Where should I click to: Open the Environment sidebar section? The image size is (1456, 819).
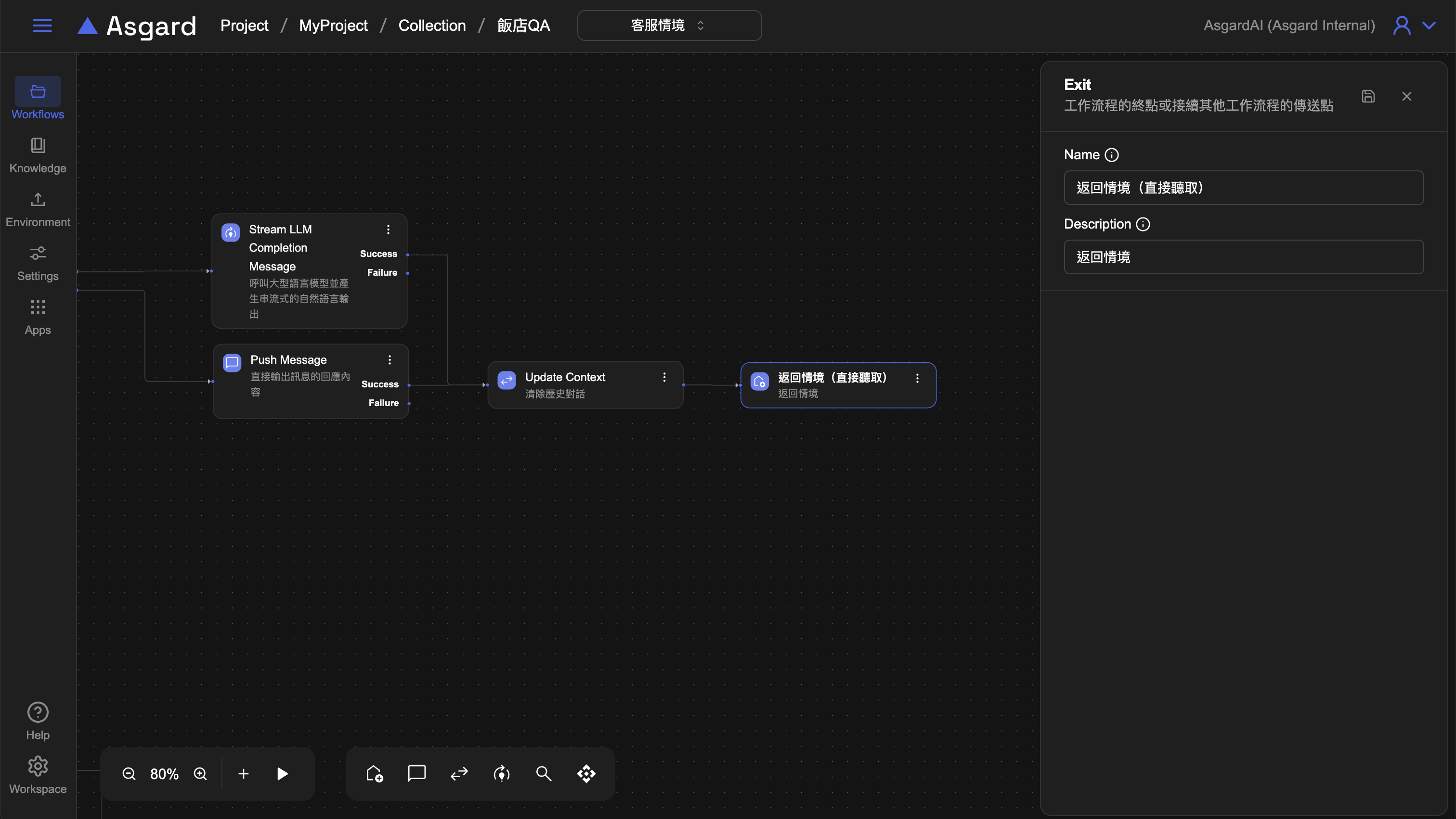pyautogui.click(x=38, y=208)
